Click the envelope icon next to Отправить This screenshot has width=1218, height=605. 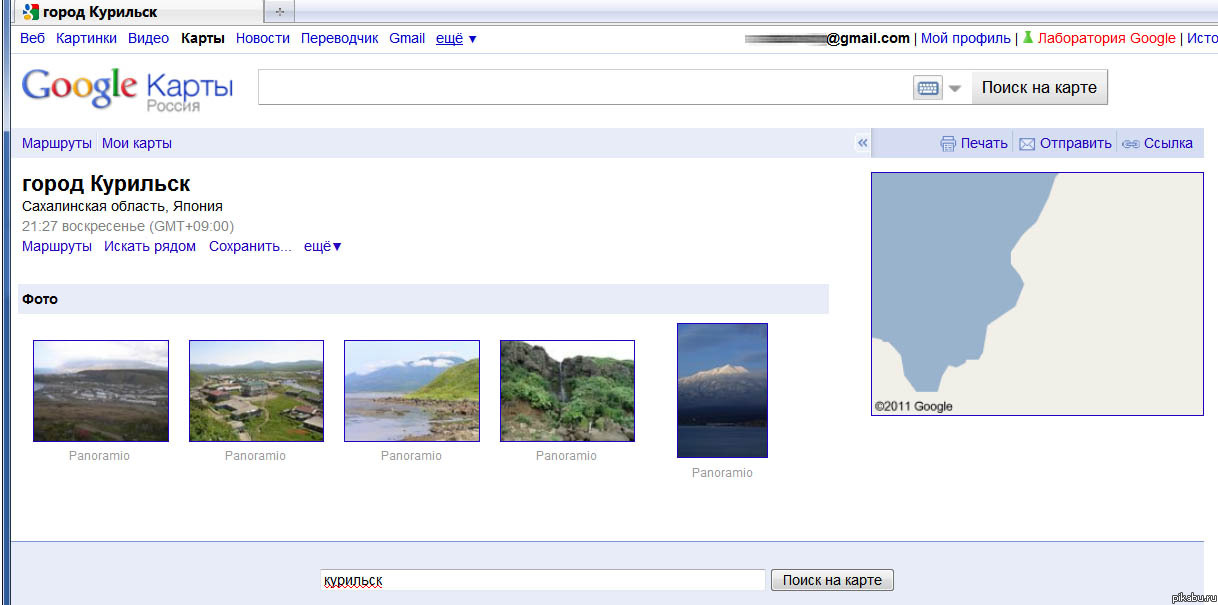[x=1026, y=144]
